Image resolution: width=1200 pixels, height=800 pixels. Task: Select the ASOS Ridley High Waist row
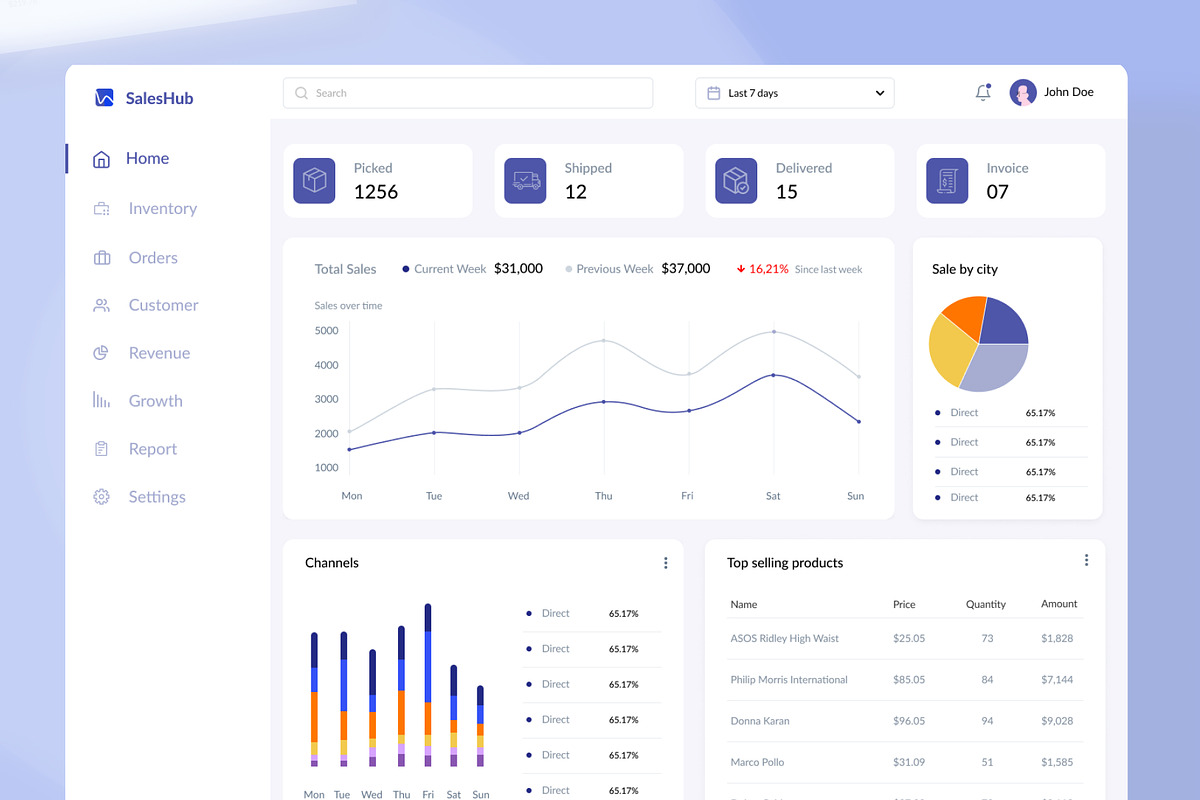coord(905,638)
